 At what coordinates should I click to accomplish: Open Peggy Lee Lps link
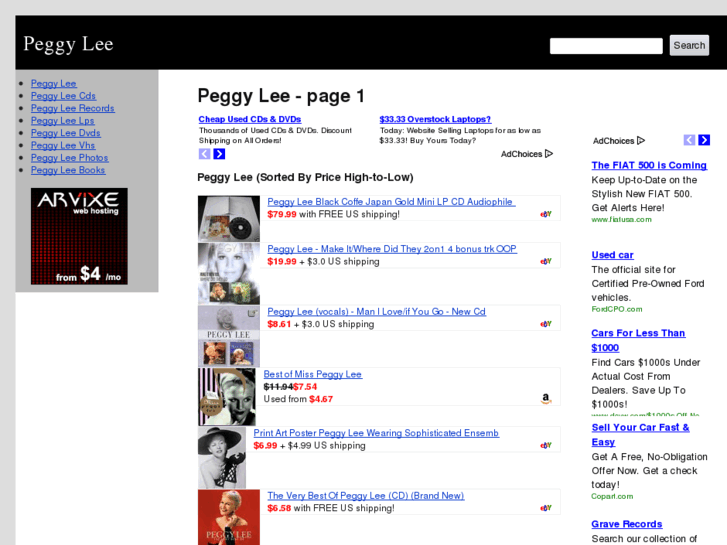click(x=63, y=121)
